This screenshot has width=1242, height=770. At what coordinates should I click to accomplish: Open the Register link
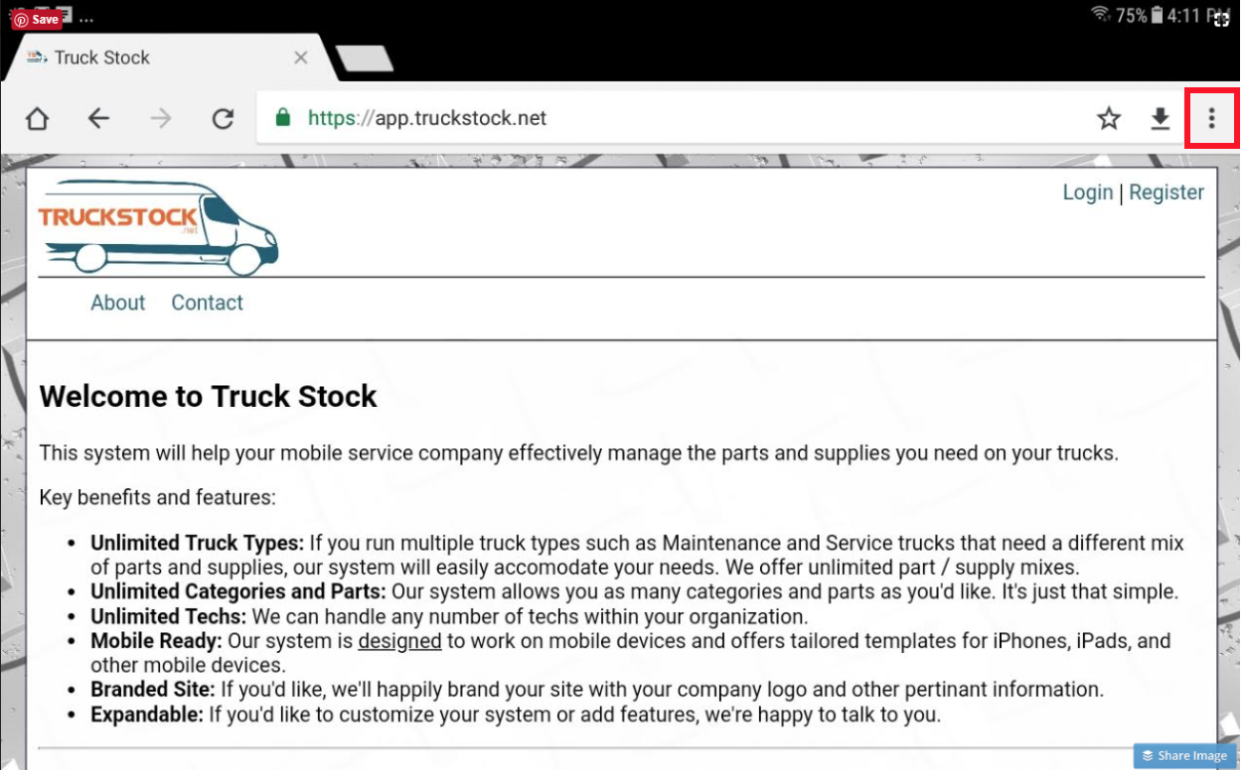click(x=1166, y=192)
